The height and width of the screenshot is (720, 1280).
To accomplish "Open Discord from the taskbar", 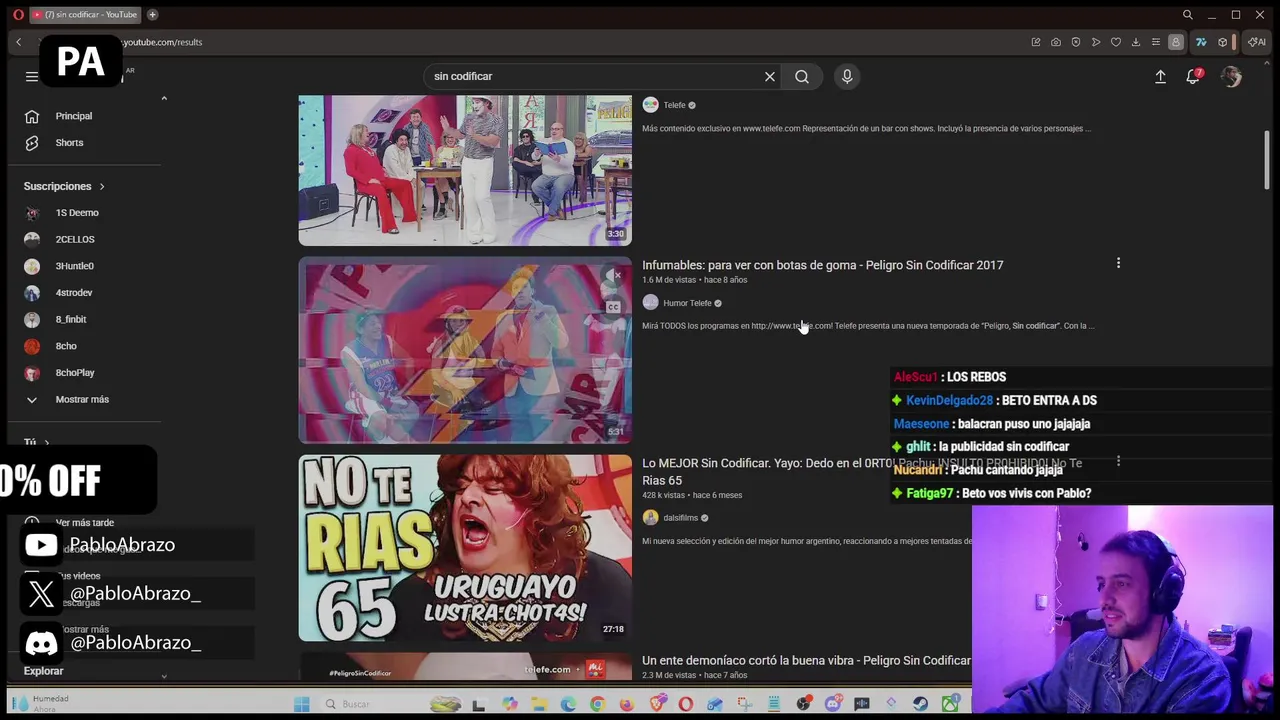I will tap(833, 704).
